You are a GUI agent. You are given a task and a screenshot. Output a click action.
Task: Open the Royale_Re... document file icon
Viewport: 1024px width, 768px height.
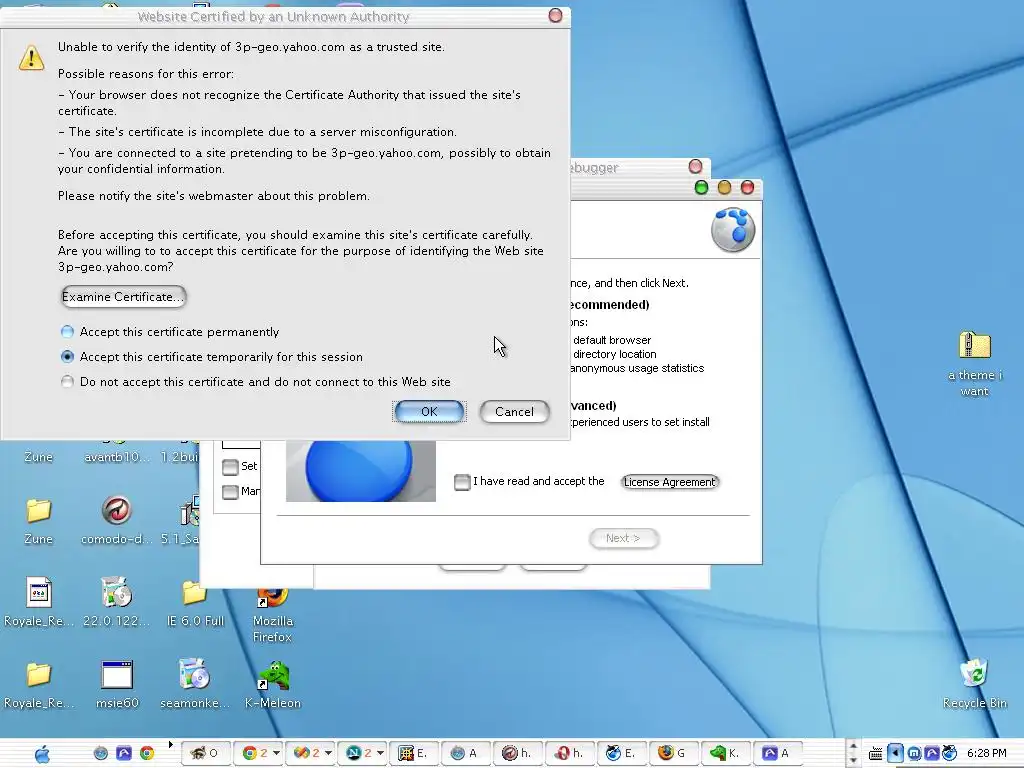point(39,592)
